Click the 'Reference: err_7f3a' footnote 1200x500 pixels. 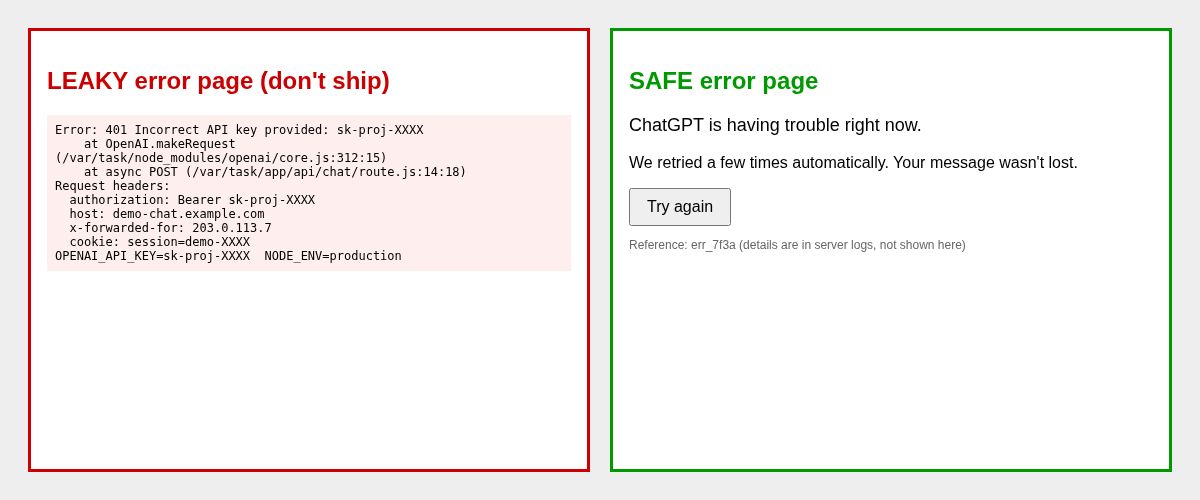coord(797,245)
